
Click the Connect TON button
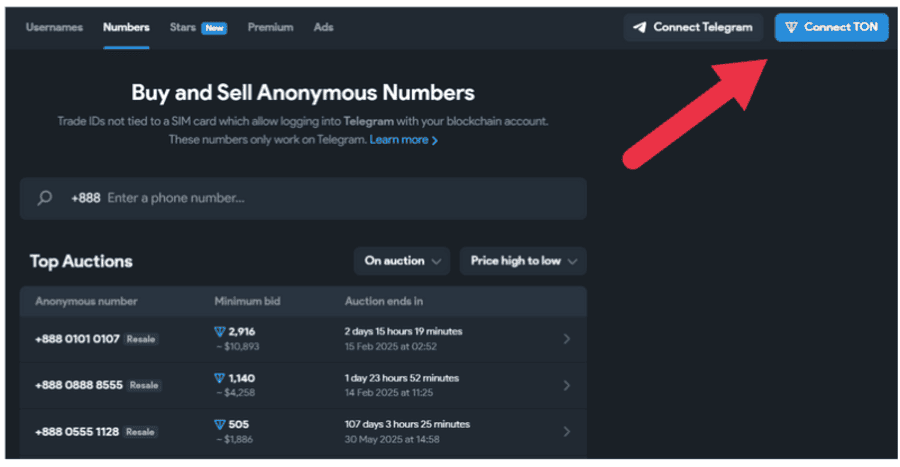(831, 27)
